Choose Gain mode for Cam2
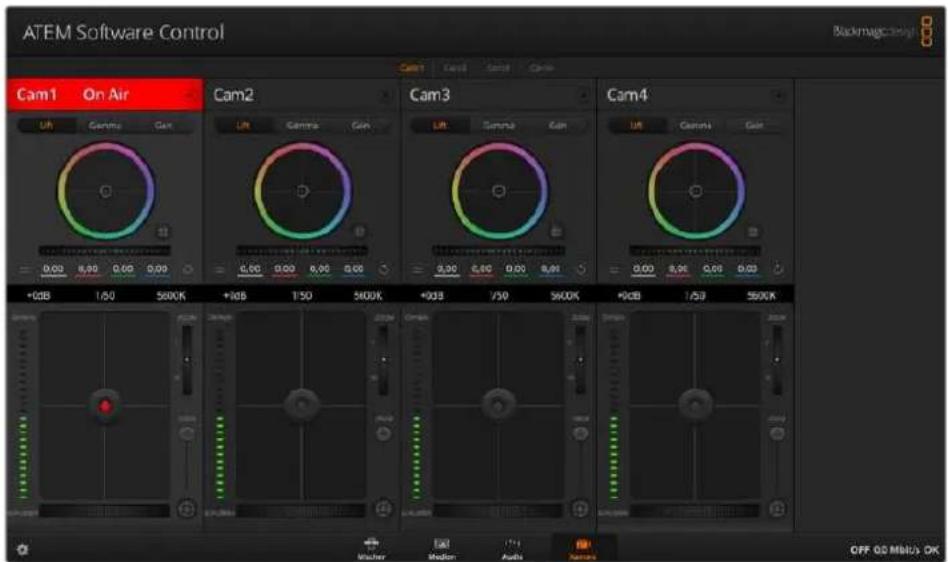The width and height of the screenshot is (948, 562). point(360,125)
